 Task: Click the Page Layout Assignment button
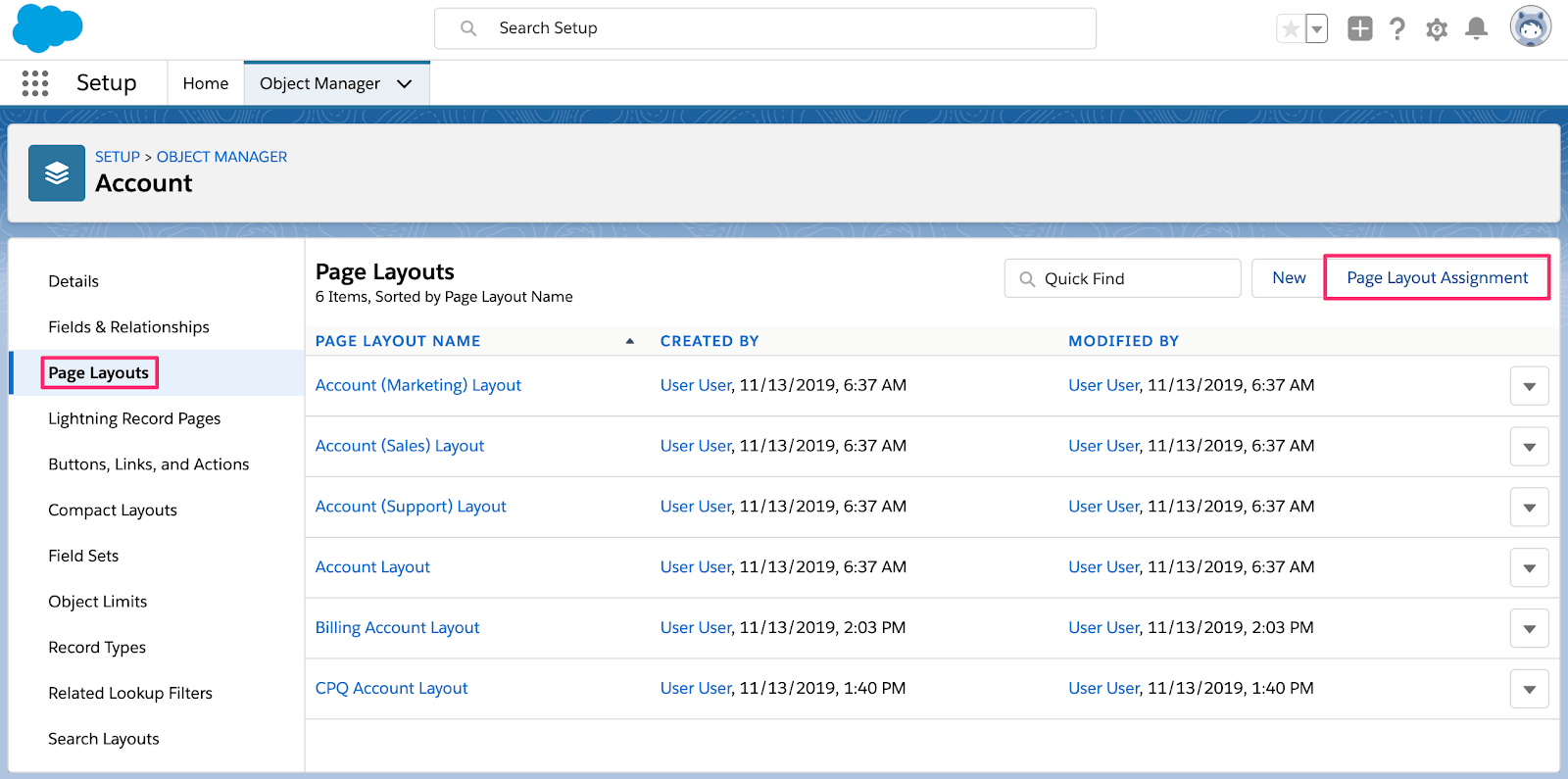coord(1437,278)
